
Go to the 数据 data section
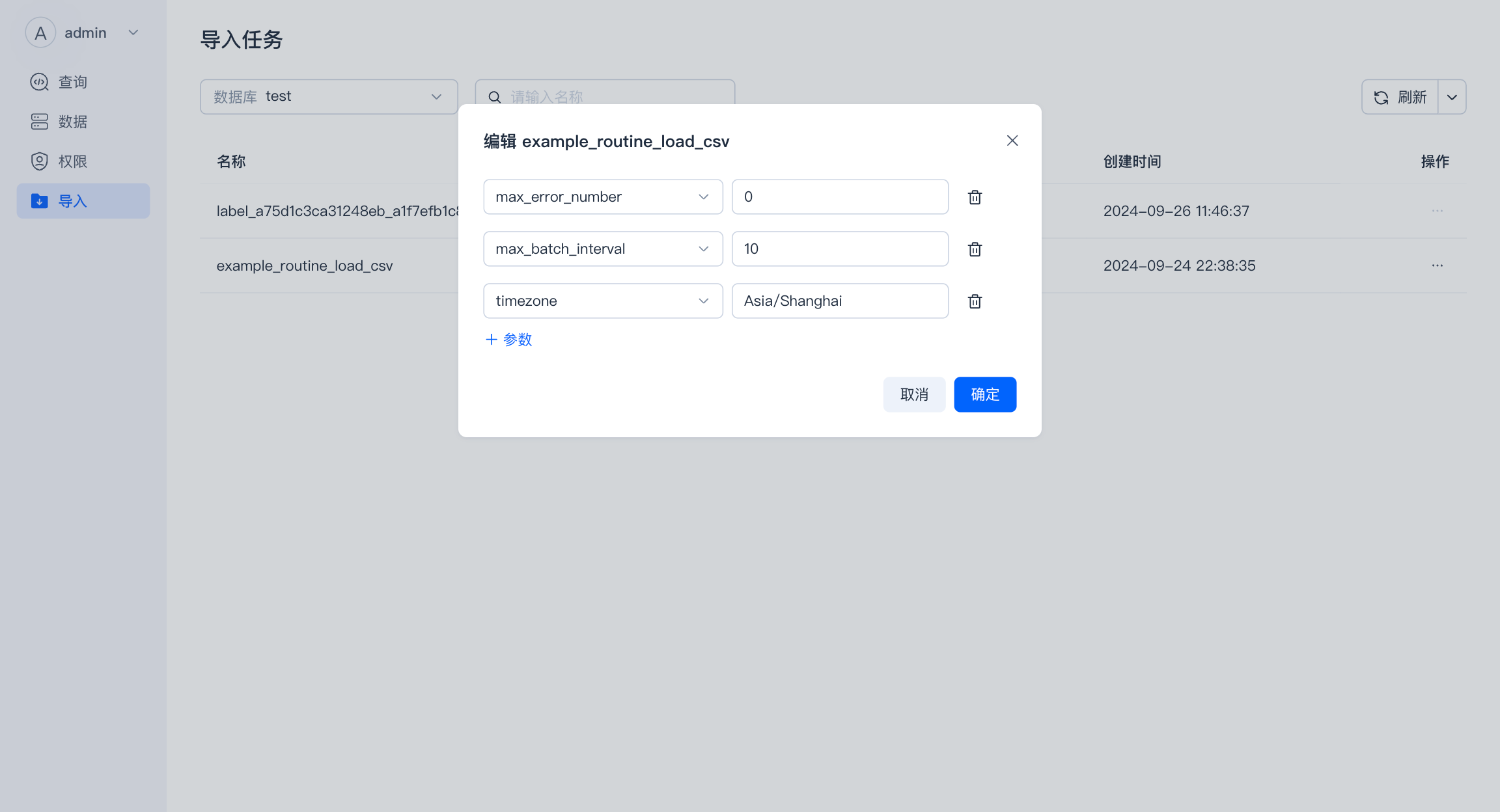72,122
